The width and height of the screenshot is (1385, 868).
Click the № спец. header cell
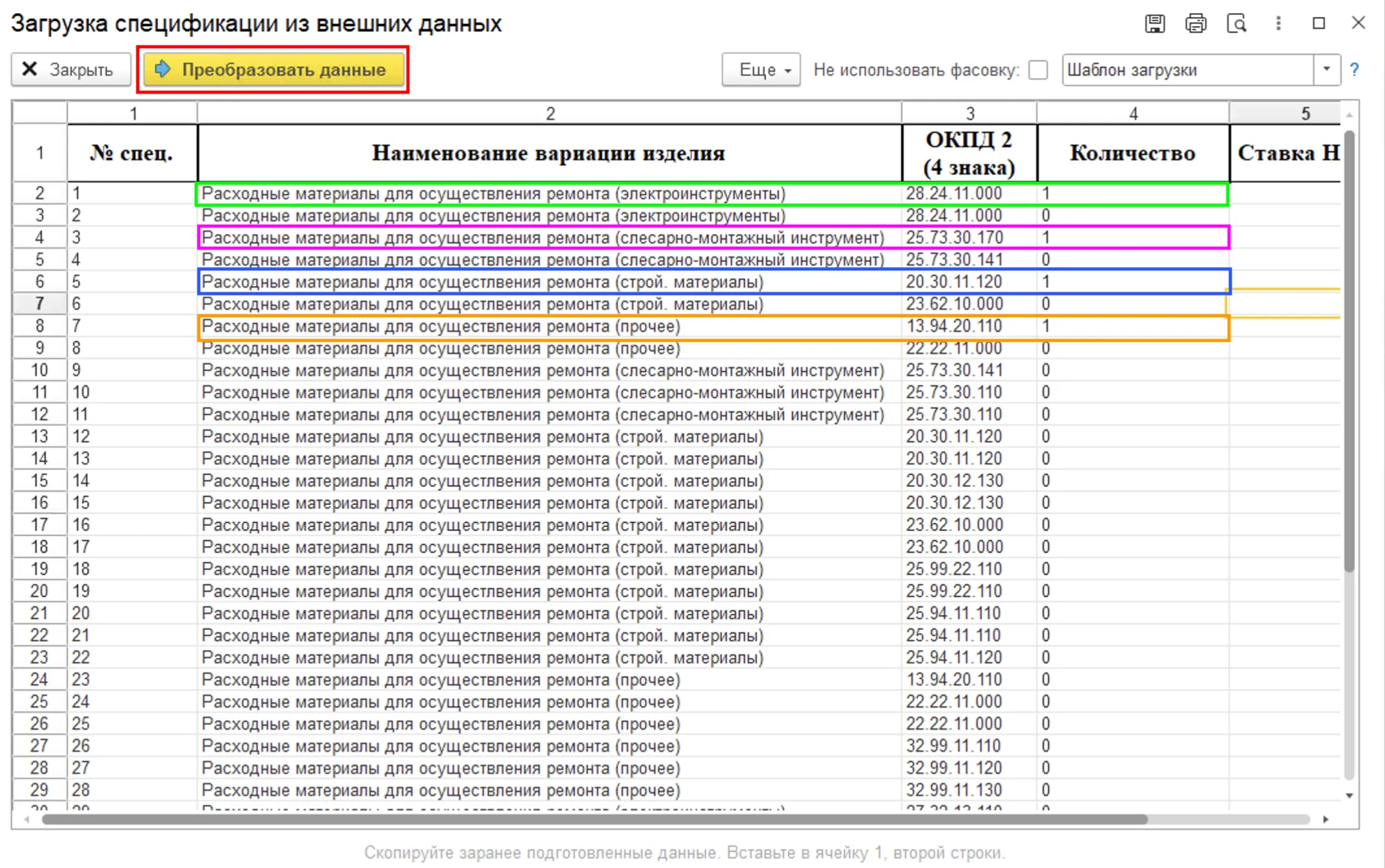[x=132, y=153]
